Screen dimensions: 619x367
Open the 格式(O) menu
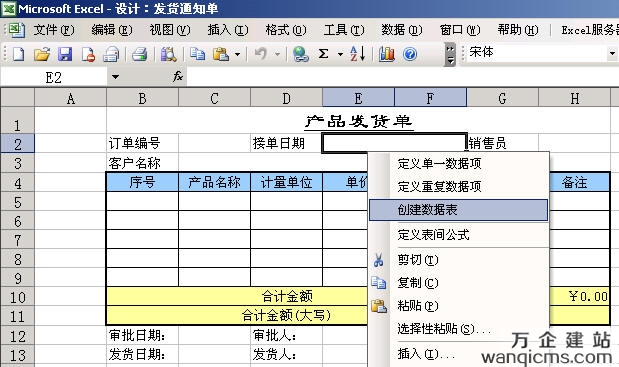[286, 30]
